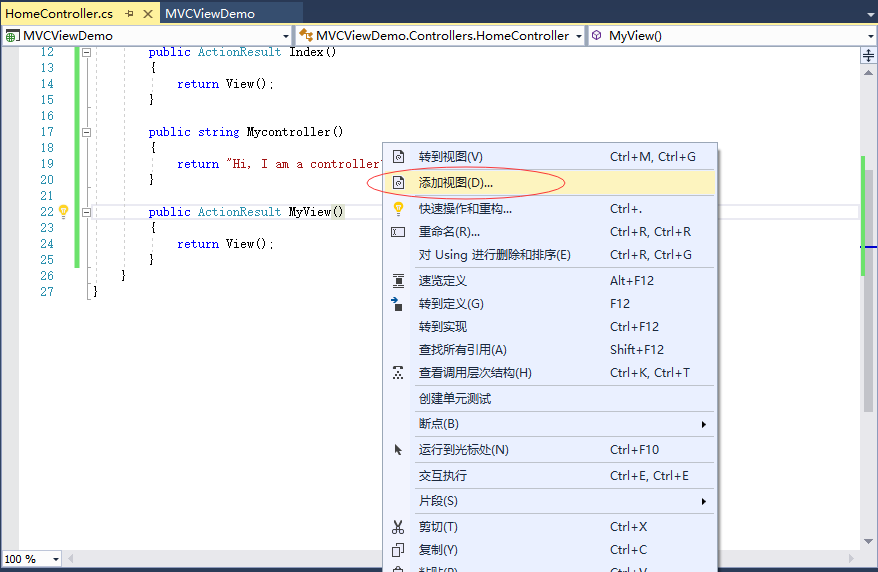Collapse the MyView() method outline

87,212
